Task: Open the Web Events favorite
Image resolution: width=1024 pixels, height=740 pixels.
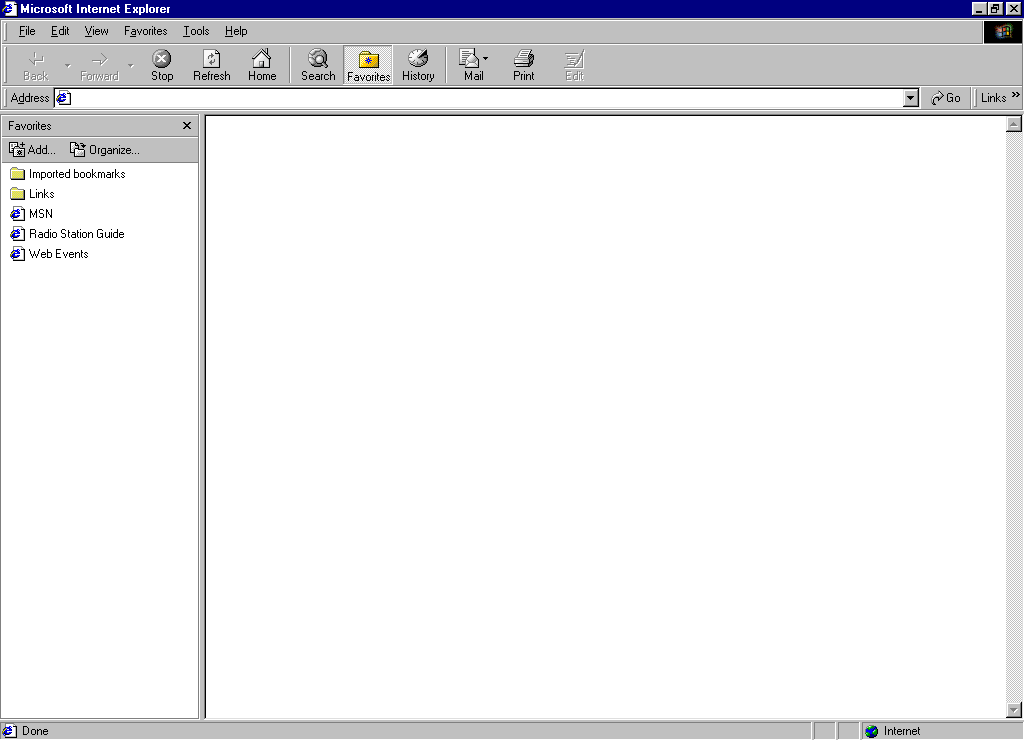Action: [x=50, y=254]
